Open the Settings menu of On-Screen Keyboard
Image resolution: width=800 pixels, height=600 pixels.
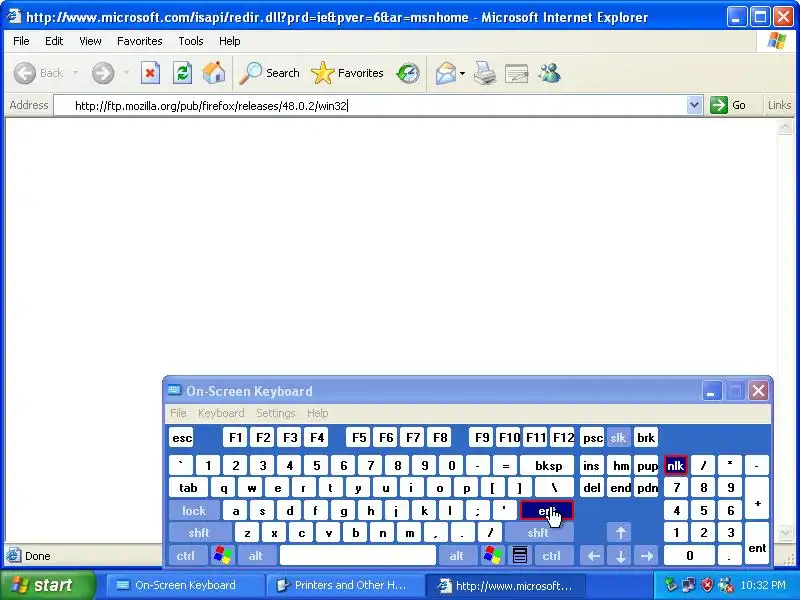click(x=276, y=413)
